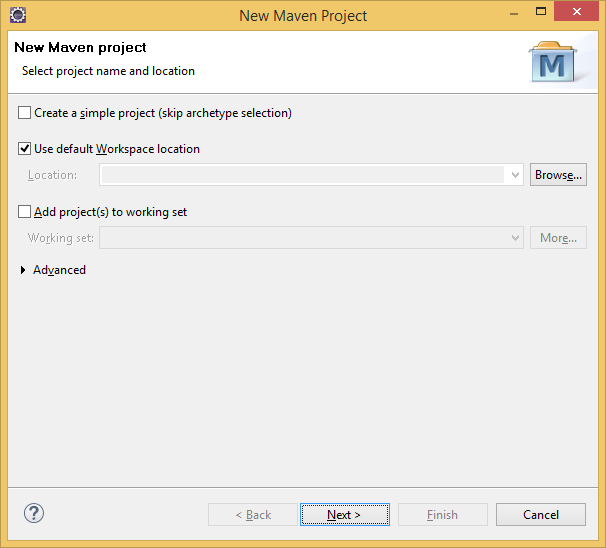Uncheck Use default Workspace location
This screenshot has width=606, height=548.
(x=24, y=149)
